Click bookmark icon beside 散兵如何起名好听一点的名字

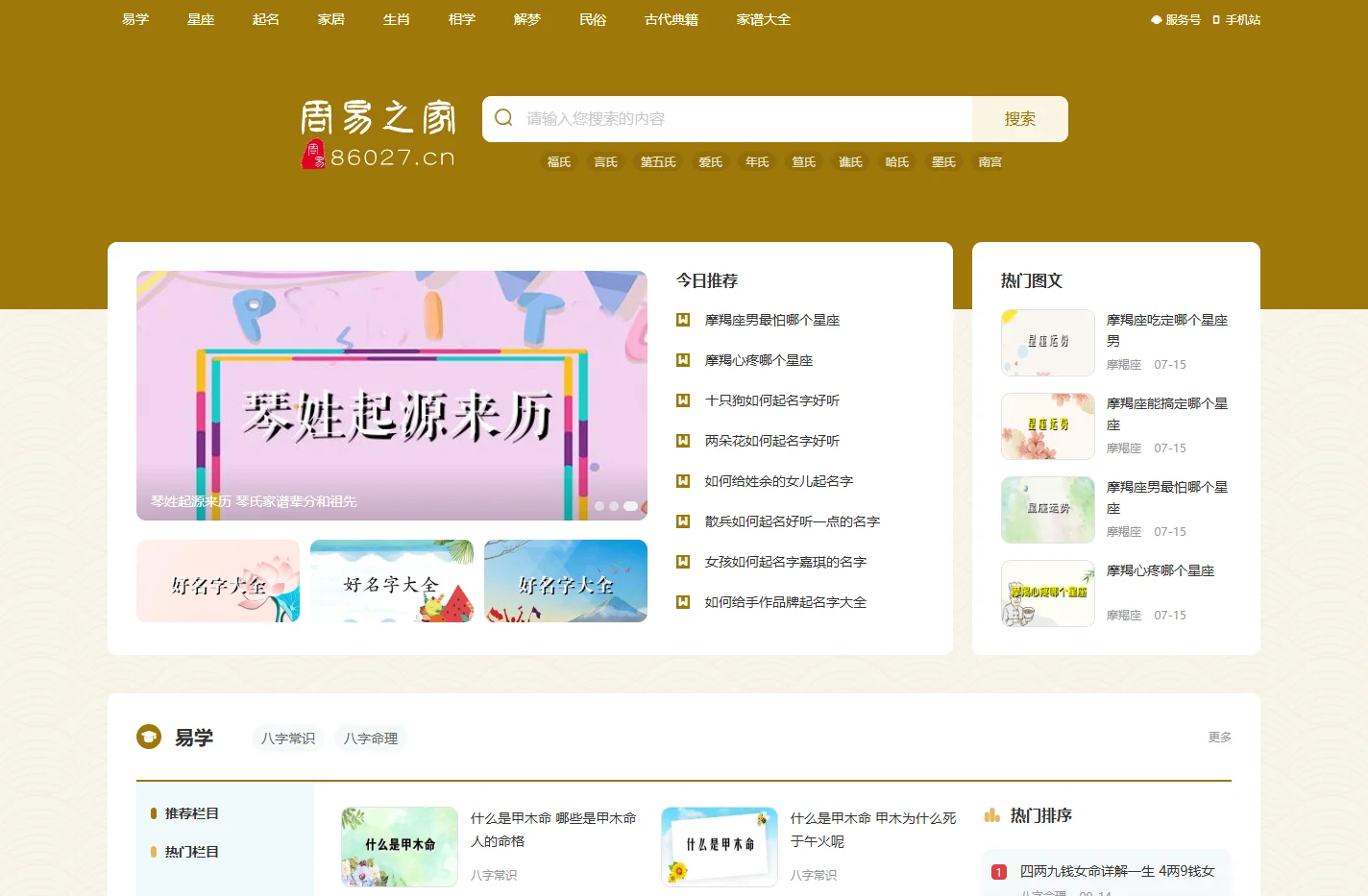tap(683, 521)
